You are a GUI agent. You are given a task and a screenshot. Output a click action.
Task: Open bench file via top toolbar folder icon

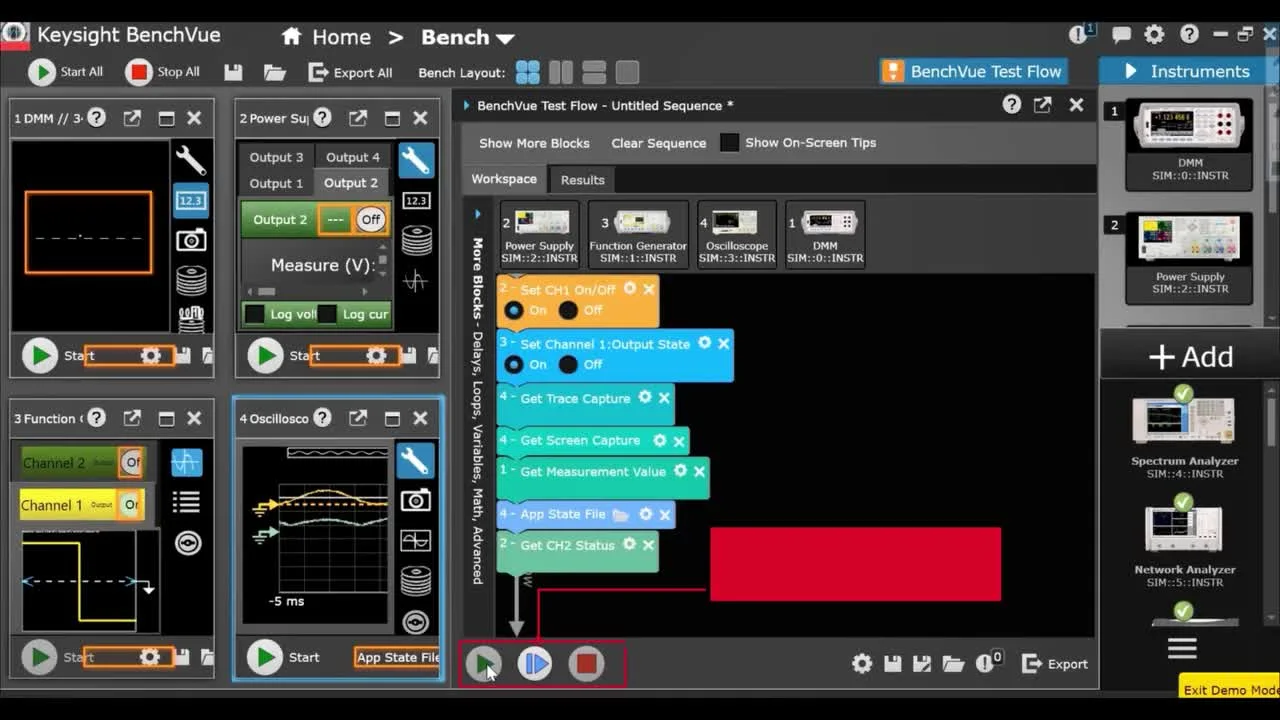pyautogui.click(x=274, y=72)
